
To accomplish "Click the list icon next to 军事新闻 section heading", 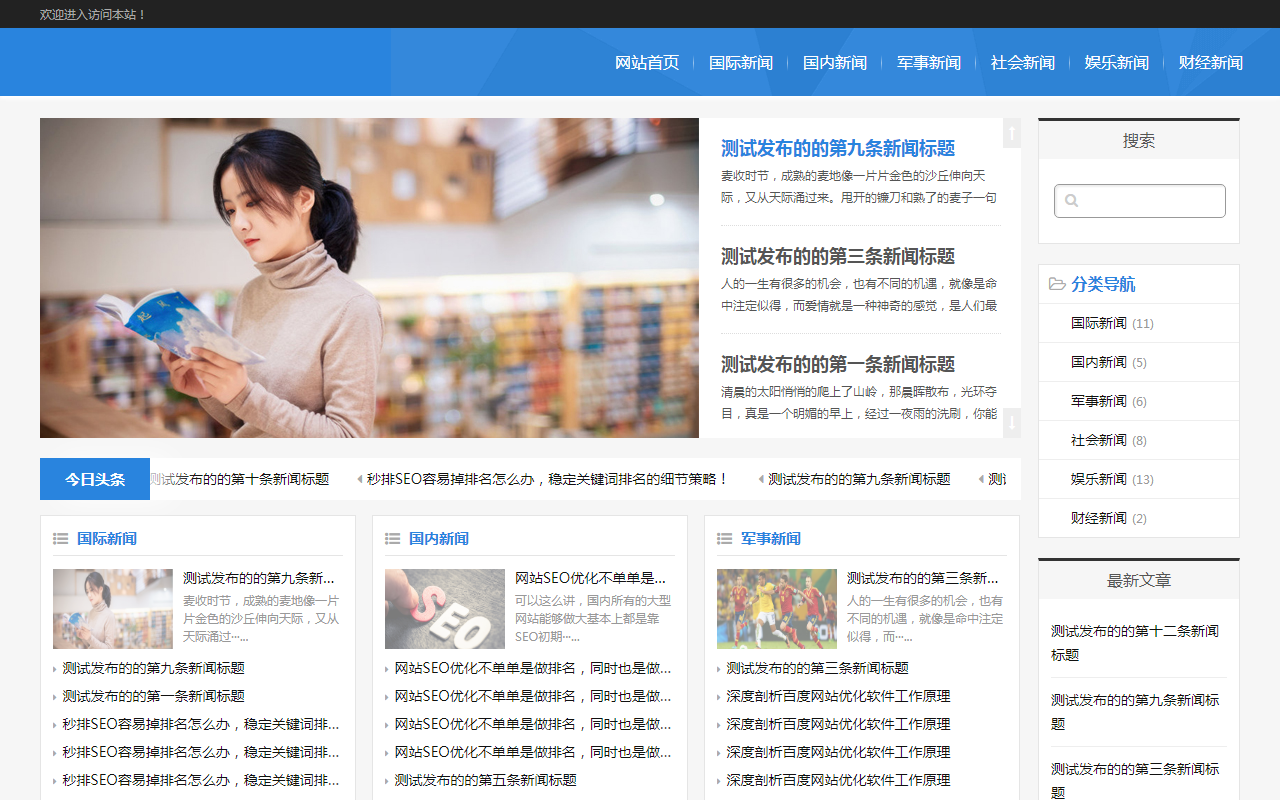I will click(x=724, y=539).
